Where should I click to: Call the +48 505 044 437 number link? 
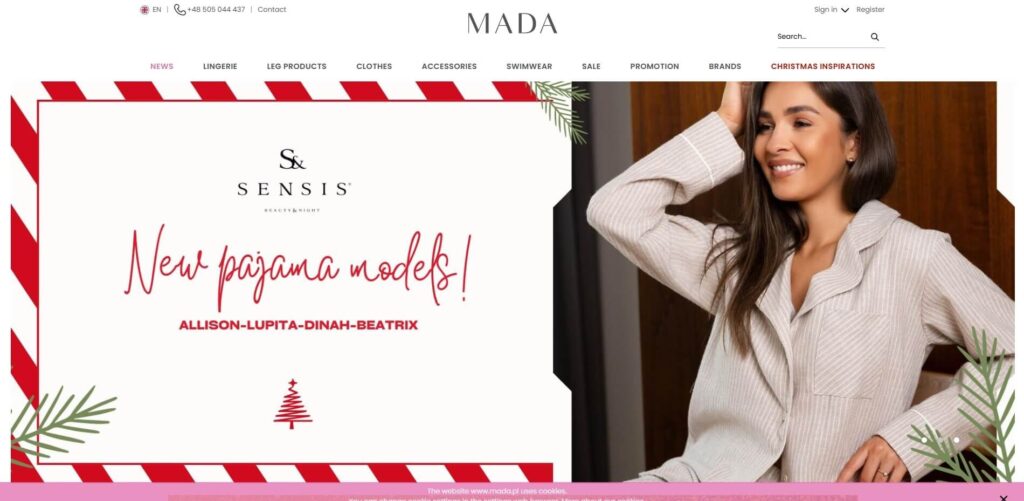(x=216, y=10)
